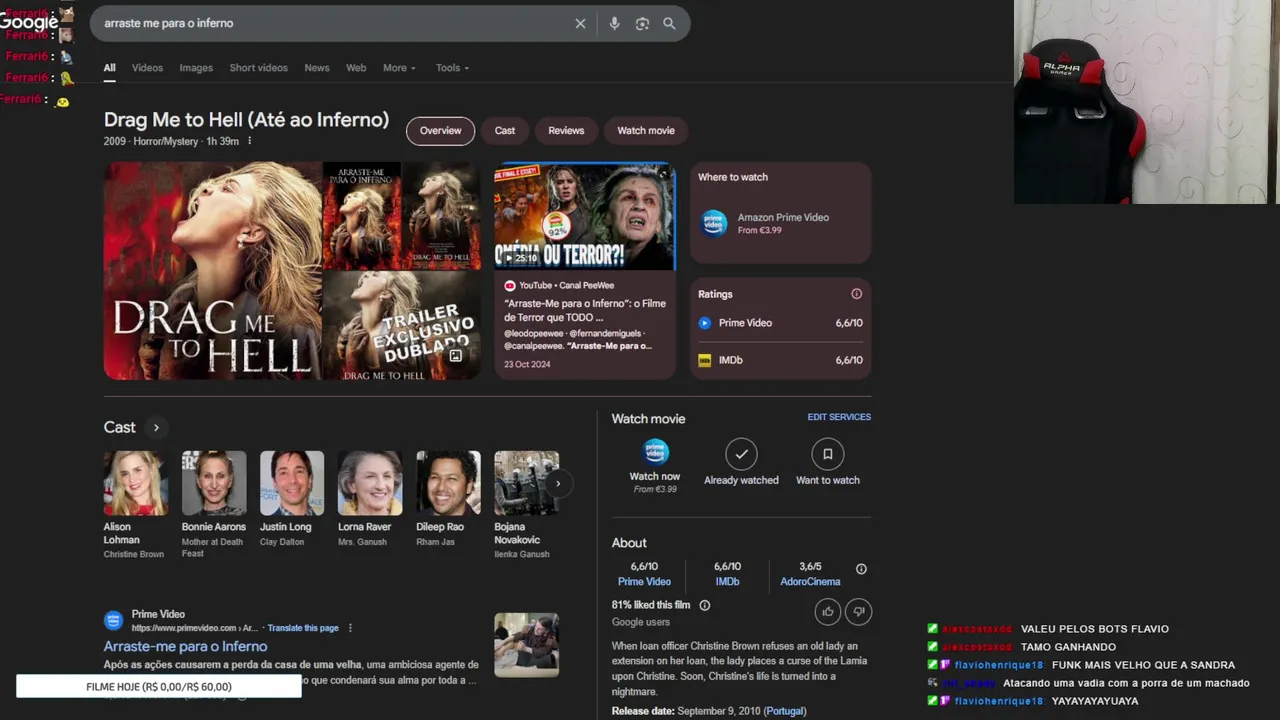Image resolution: width=1280 pixels, height=720 pixels.
Task: Click Amazon Prime Video From €3.99 option
Action: 780,222
